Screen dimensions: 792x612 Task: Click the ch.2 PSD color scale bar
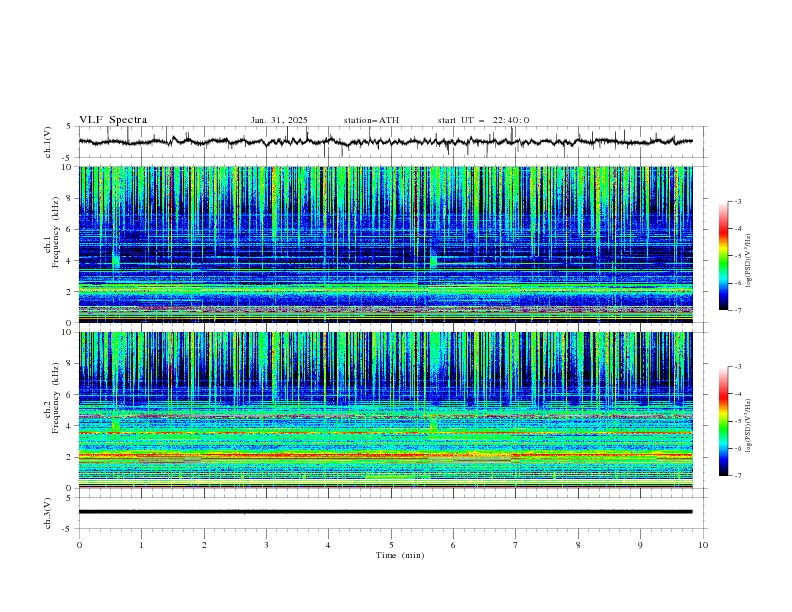pos(723,421)
